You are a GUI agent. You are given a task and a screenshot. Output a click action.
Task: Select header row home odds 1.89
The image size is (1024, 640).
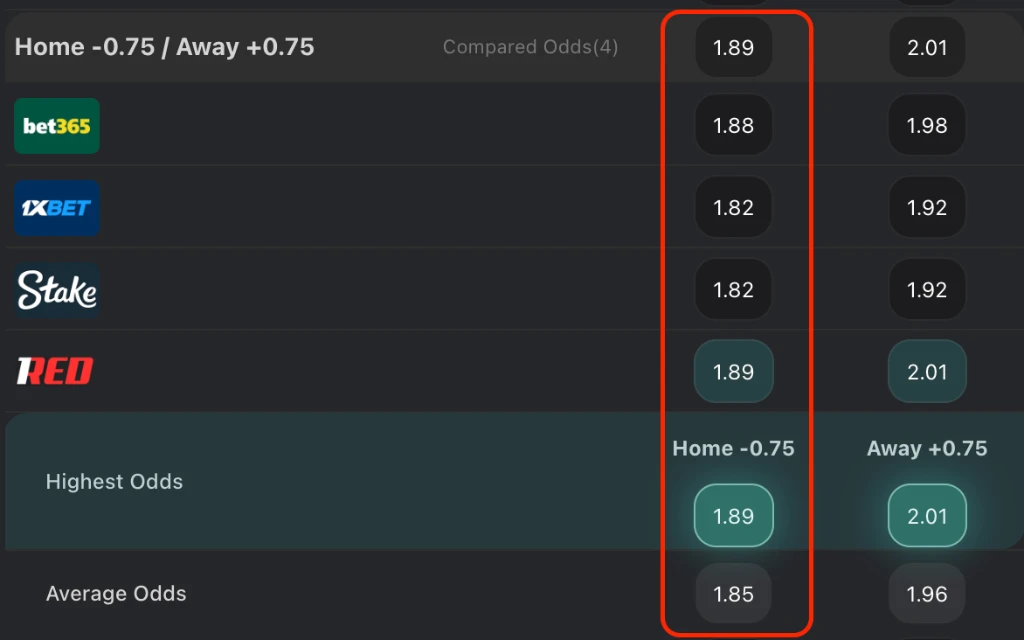point(733,47)
